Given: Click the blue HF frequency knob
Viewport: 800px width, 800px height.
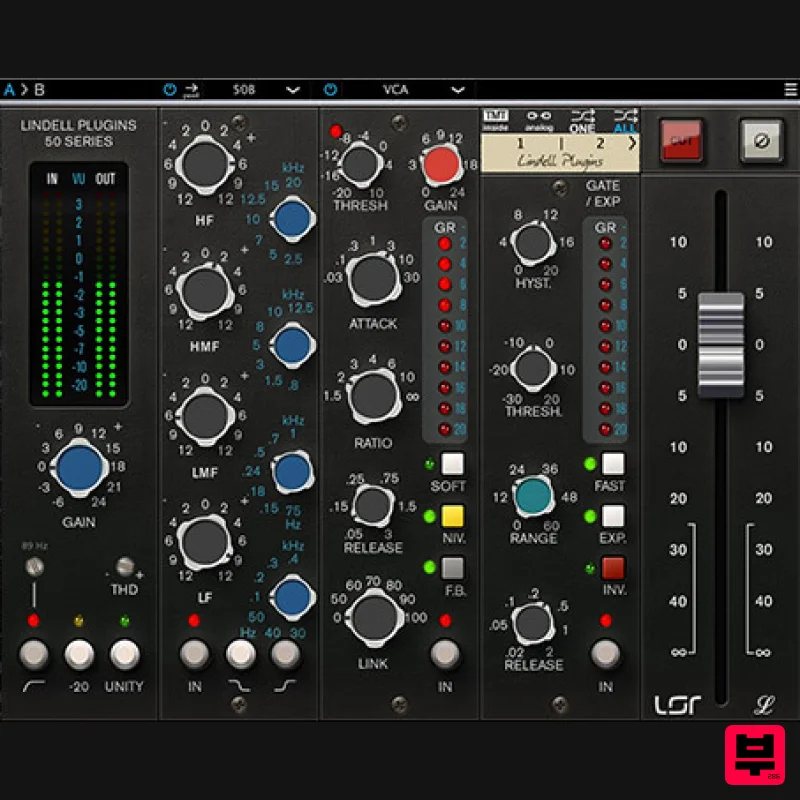Looking at the screenshot, I should 293,219.
